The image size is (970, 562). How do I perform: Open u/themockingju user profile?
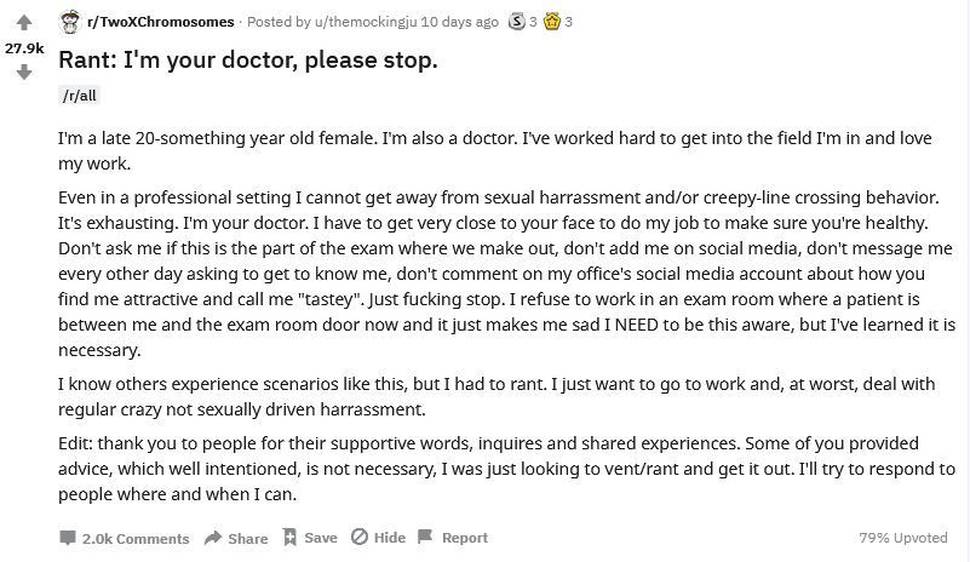pos(366,22)
